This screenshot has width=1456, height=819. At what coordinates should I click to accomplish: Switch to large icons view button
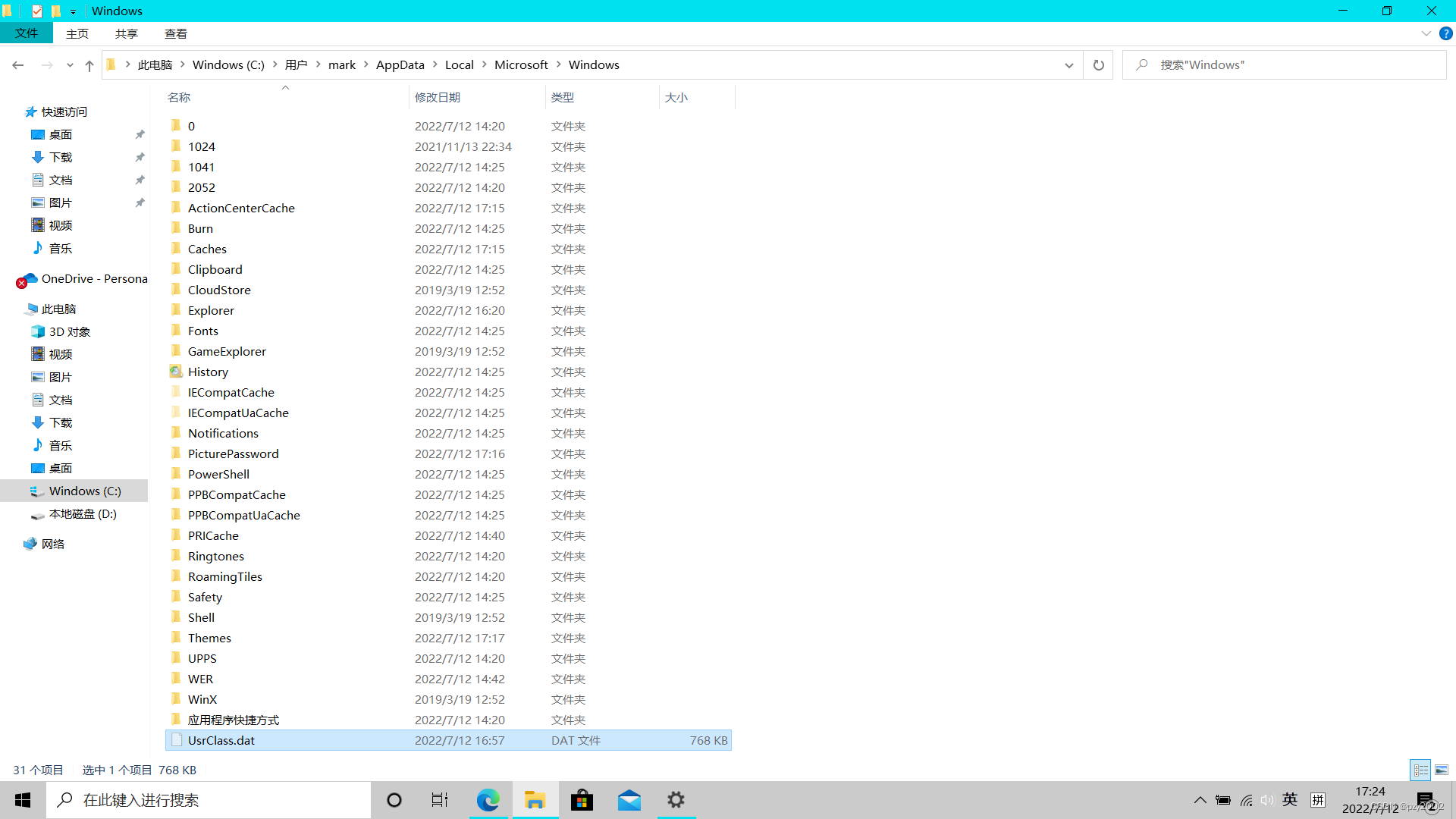[1442, 770]
